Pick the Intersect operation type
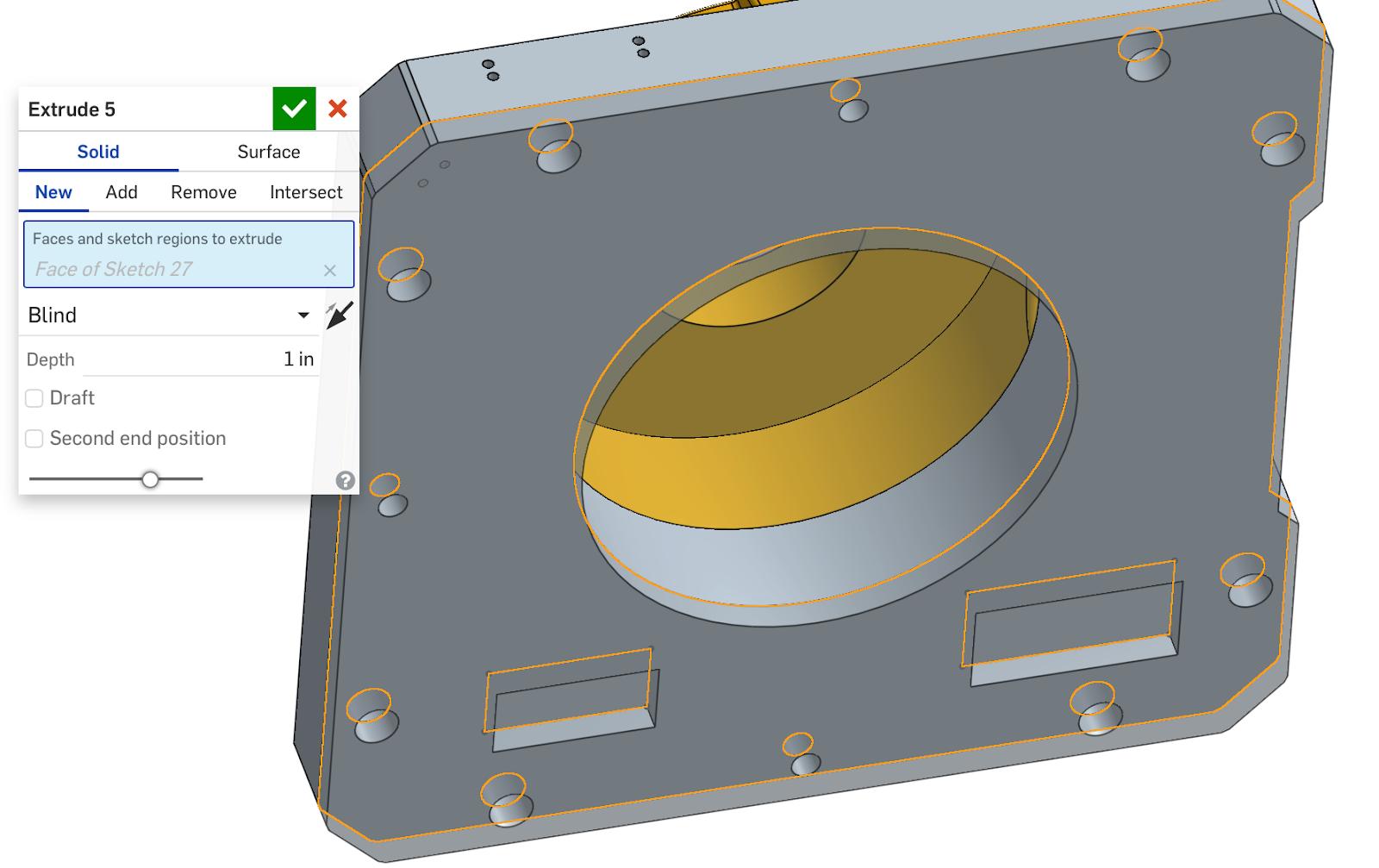The width and height of the screenshot is (1379, 868). point(306,192)
